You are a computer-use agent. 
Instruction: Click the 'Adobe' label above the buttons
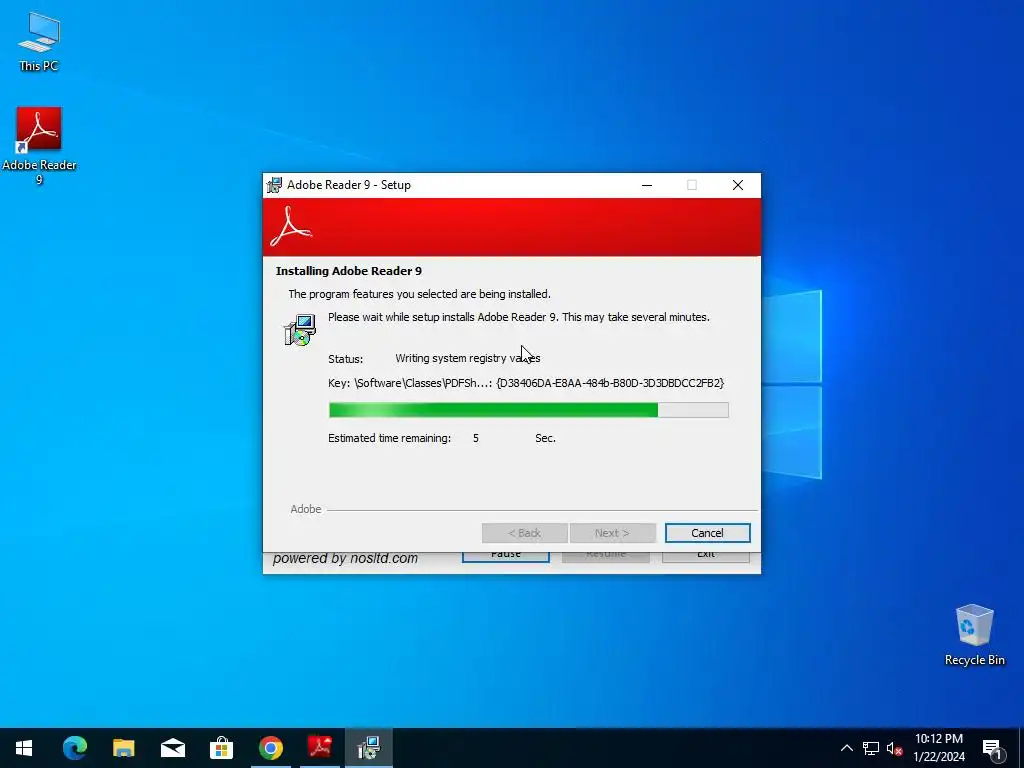306,509
